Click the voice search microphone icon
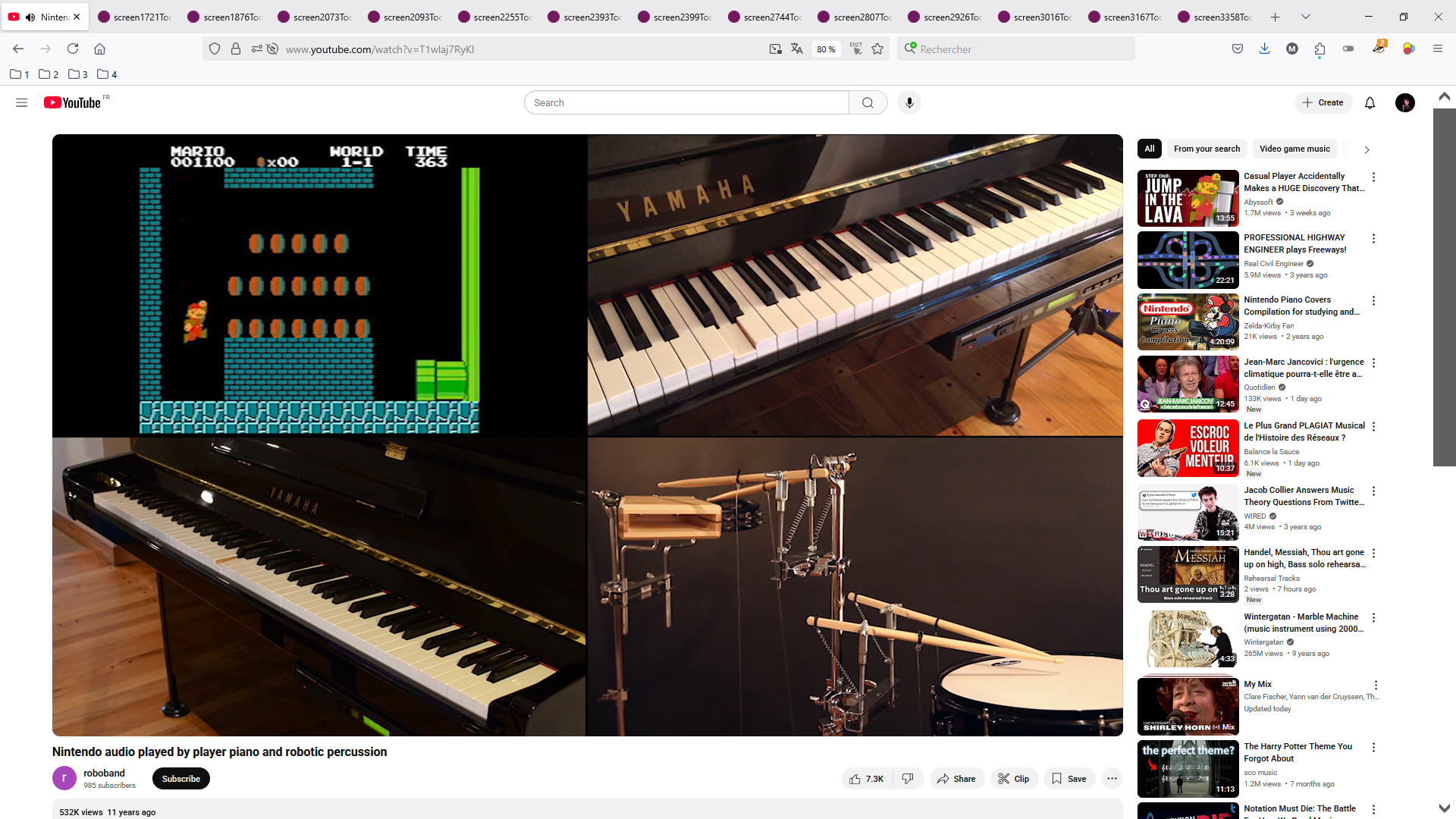The image size is (1456, 819). [909, 103]
